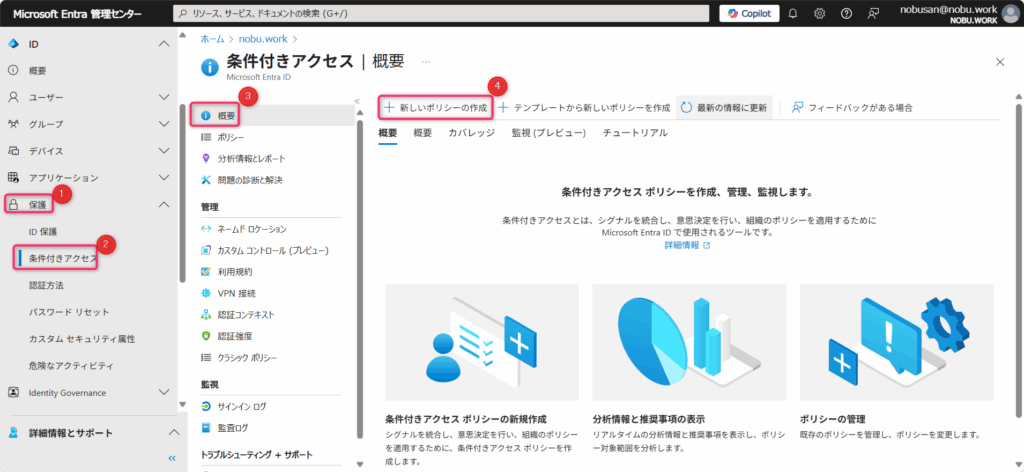
Task: Click the クラシック ポリシー list icon
Action: coord(206,358)
